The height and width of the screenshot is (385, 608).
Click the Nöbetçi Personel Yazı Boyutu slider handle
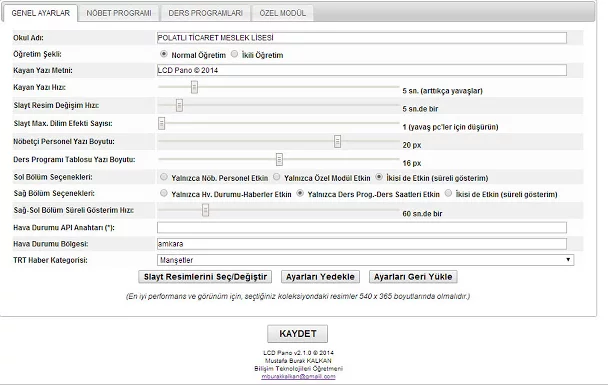[337, 142]
